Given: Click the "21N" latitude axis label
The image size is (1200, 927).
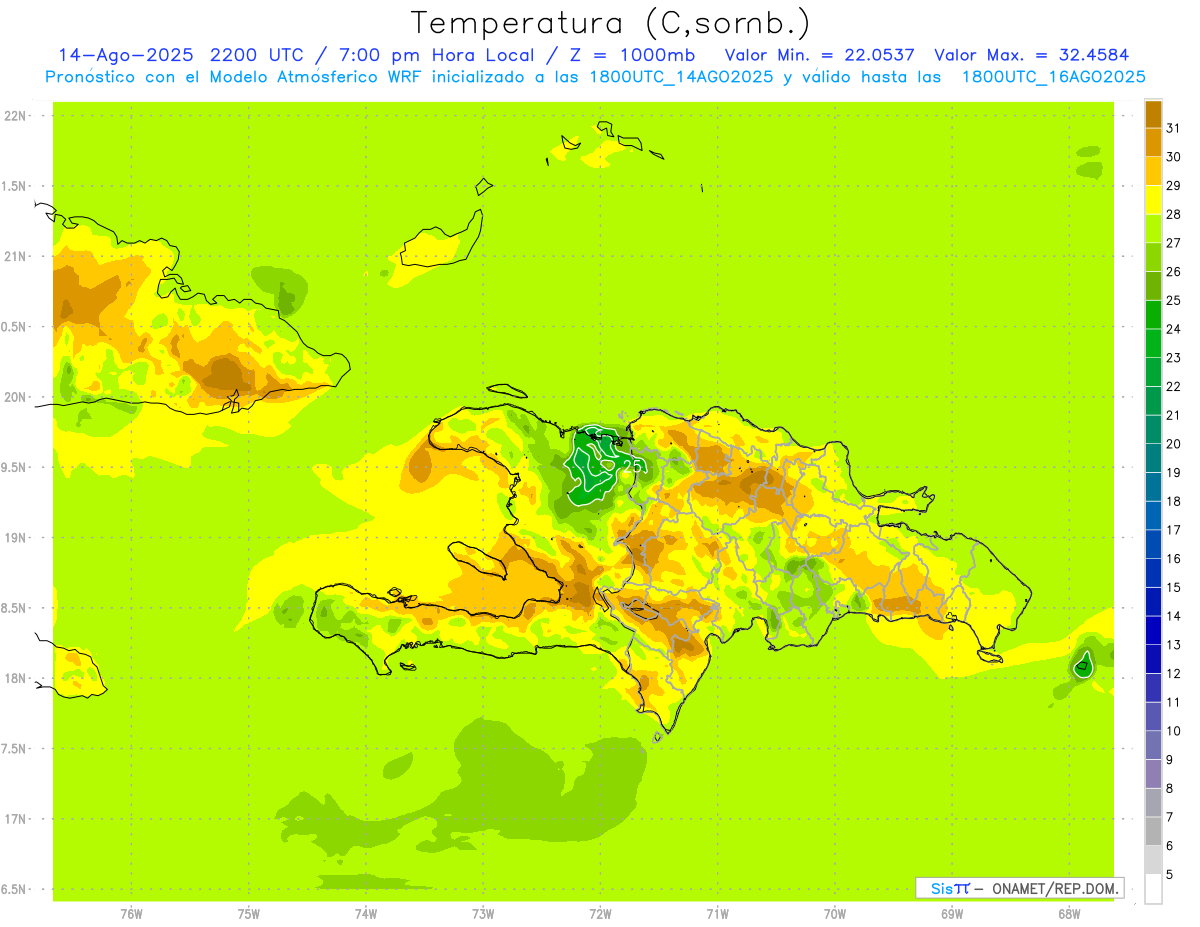Looking at the screenshot, I should (x=16, y=257).
